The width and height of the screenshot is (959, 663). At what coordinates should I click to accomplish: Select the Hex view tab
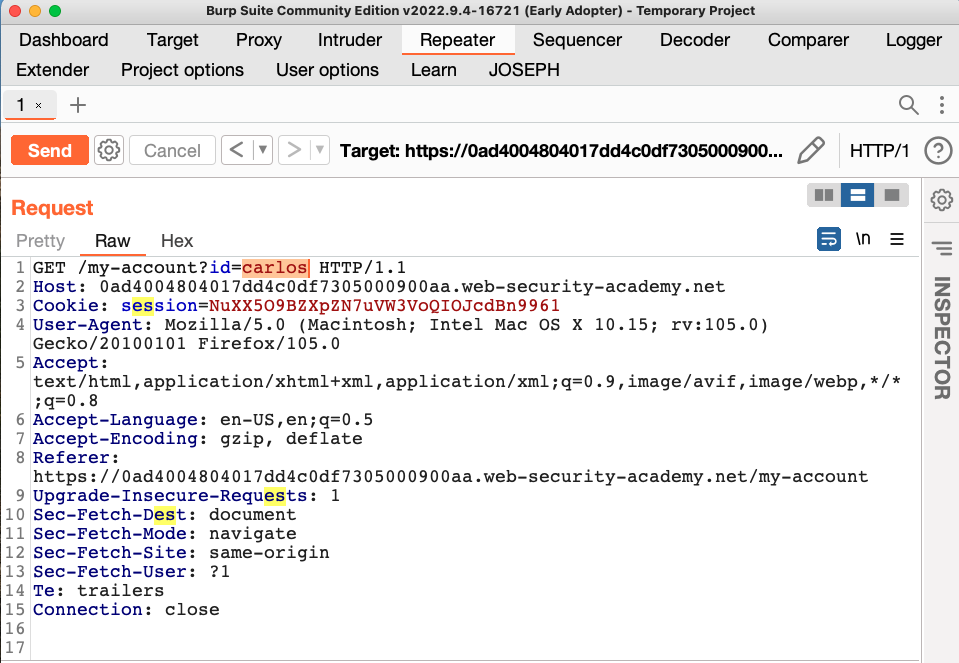point(177,241)
